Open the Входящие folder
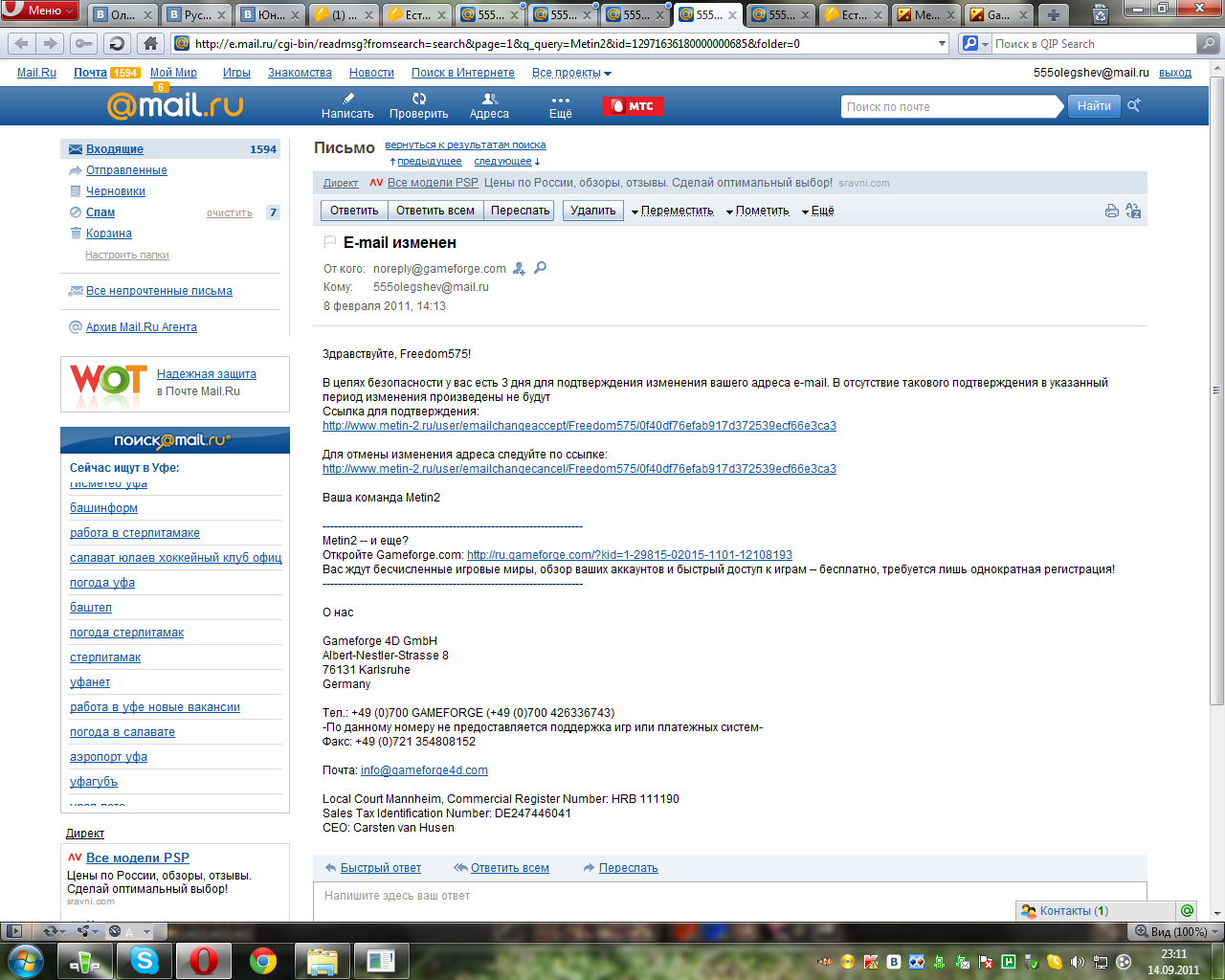The width and height of the screenshot is (1225, 980). pyautogui.click(x=115, y=149)
